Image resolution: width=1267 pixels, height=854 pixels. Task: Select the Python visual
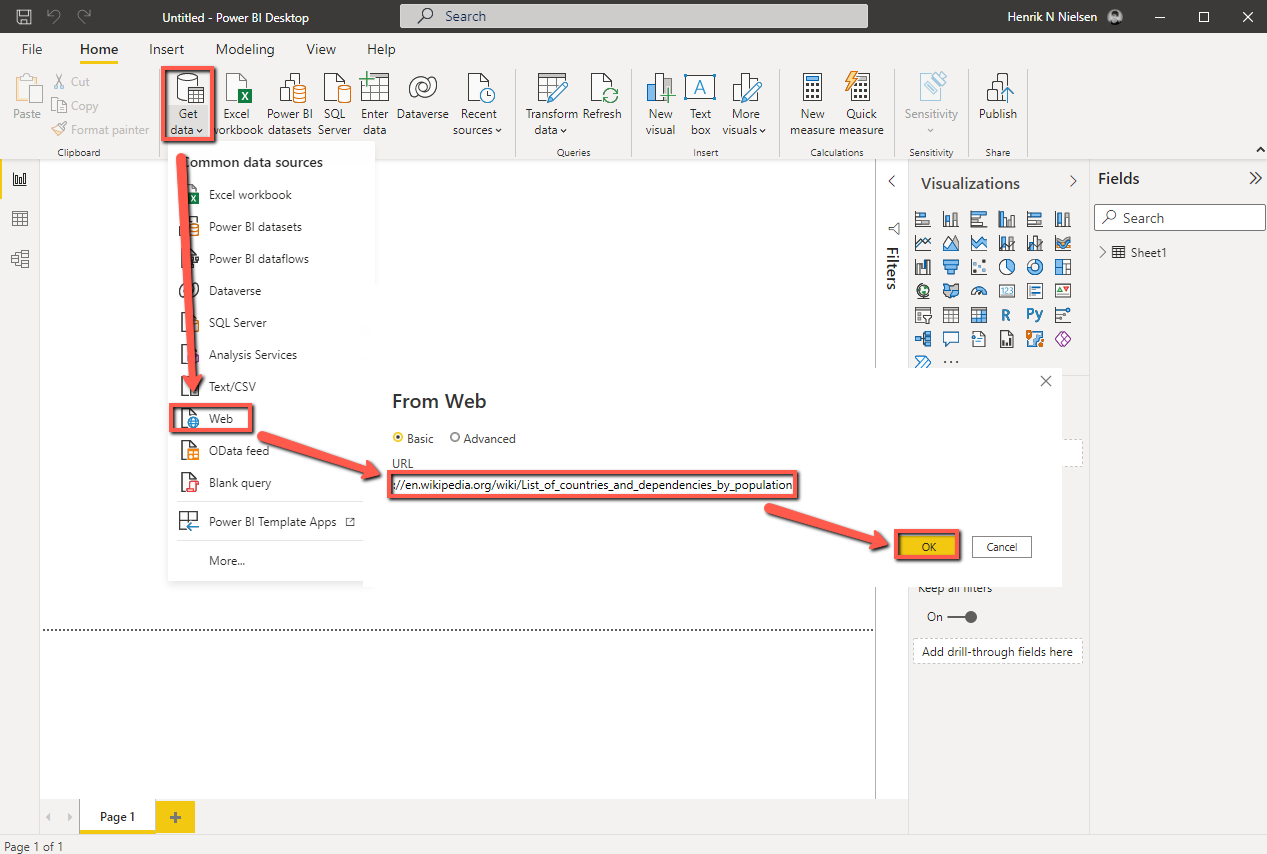coord(1035,315)
